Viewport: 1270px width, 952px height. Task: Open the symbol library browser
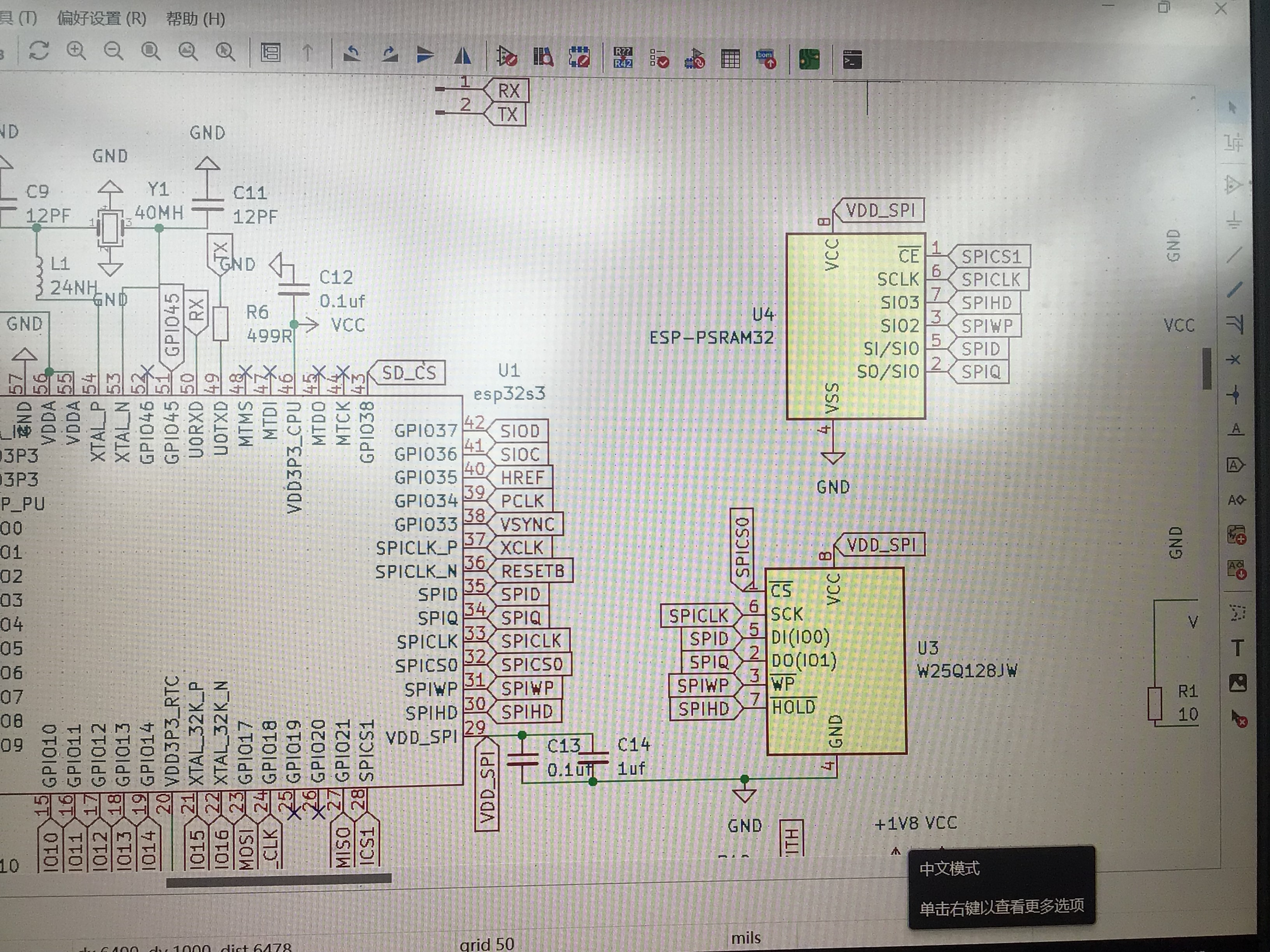pos(543,57)
